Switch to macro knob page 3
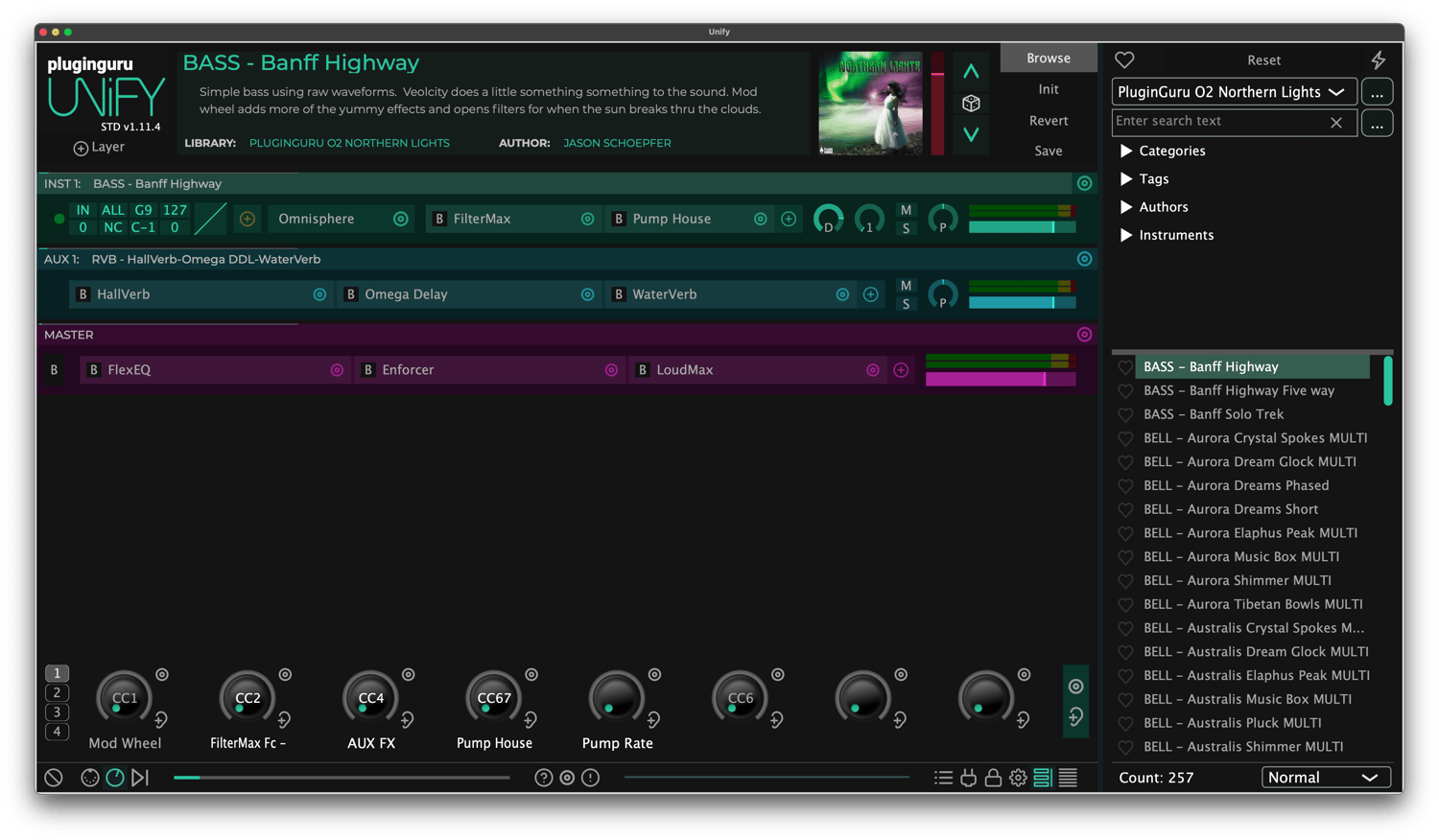Screen dimensions: 1439x840 click(x=57, y=712)
